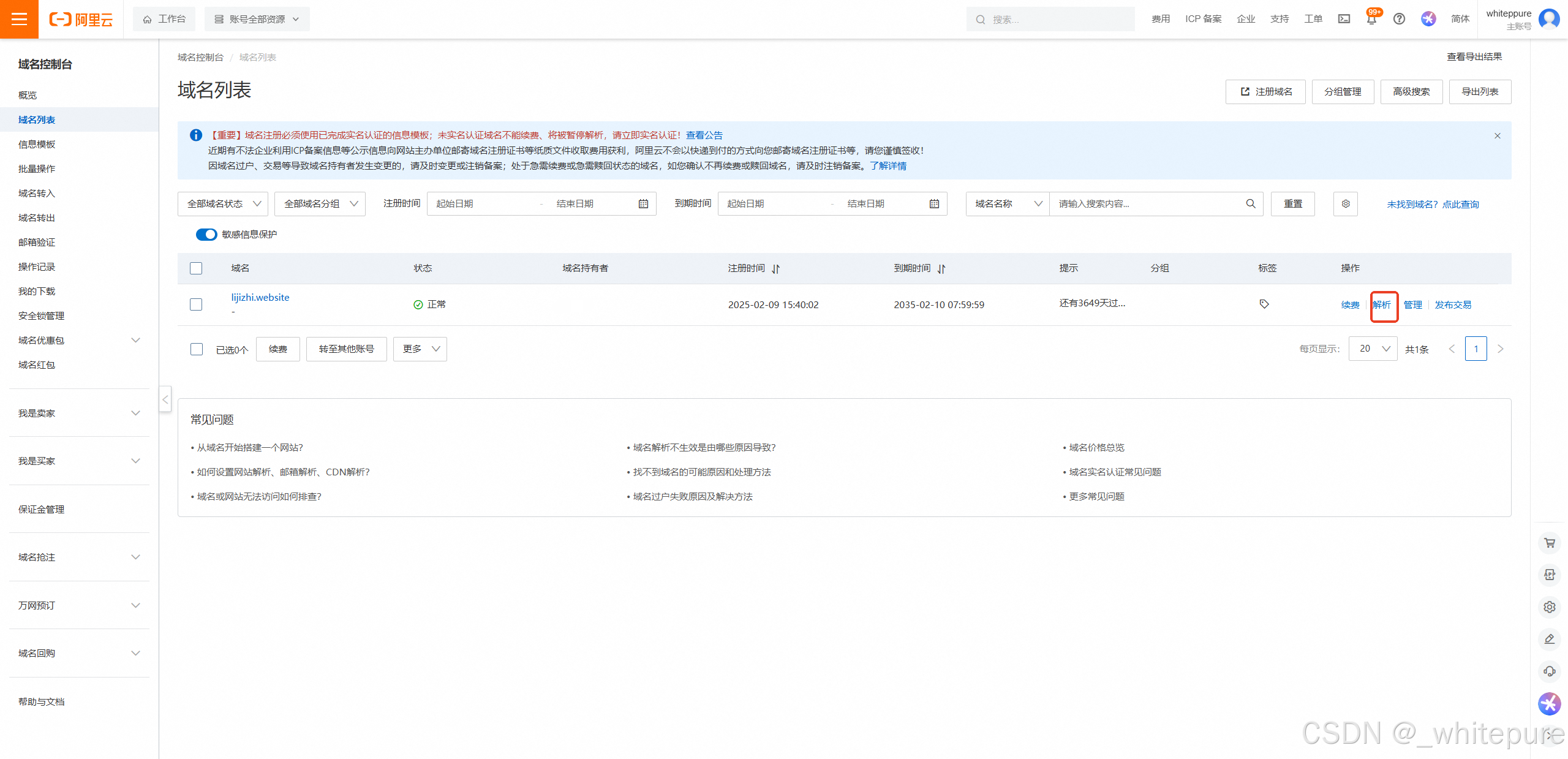1568x759 pixels.
Task: Toggle the 敏感信息保护 switch
Action: tap(206, 235)
